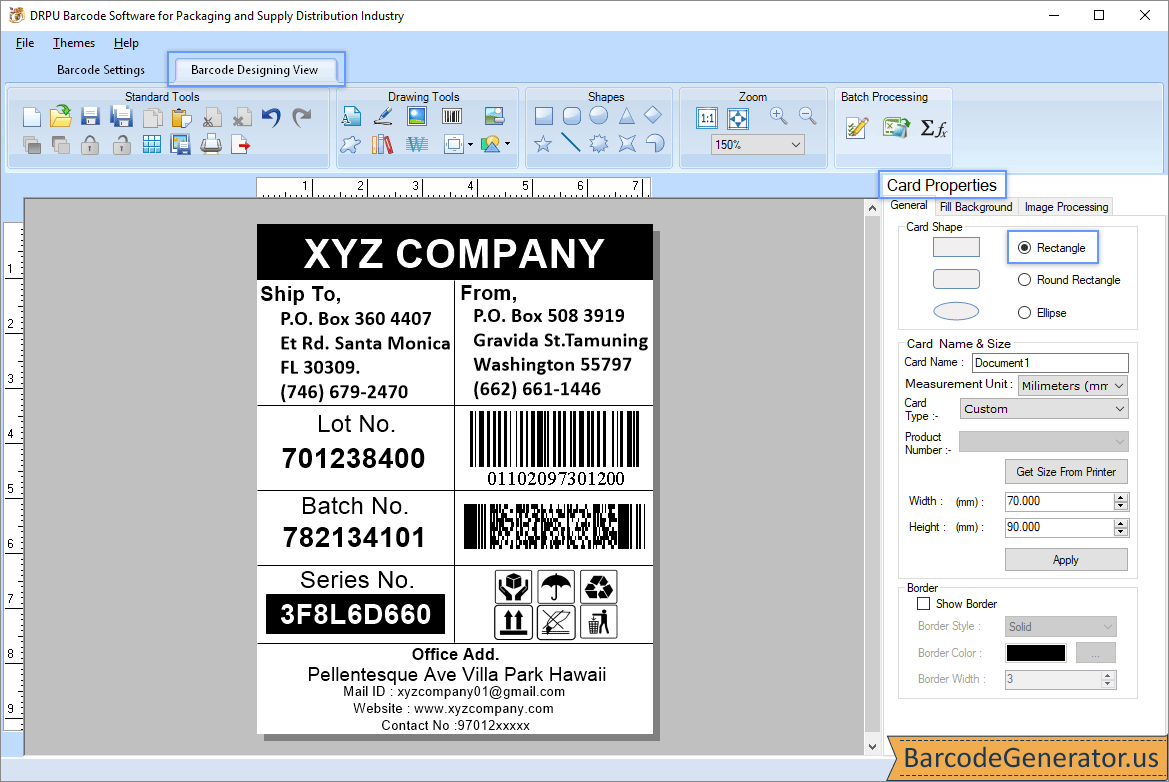
Task: Undo the last action
Action: [x=271, y=117]
